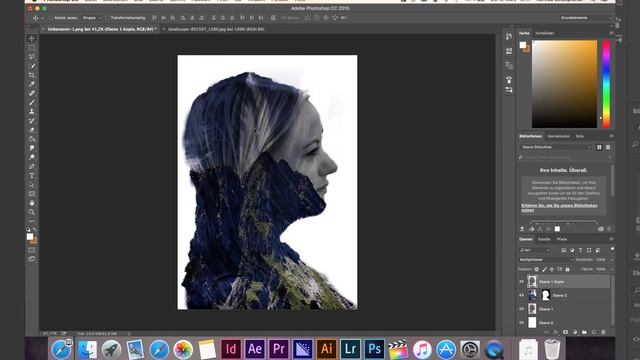
Task: Open the layer filter kind dropdown
Action: click(x=535, y=250)
